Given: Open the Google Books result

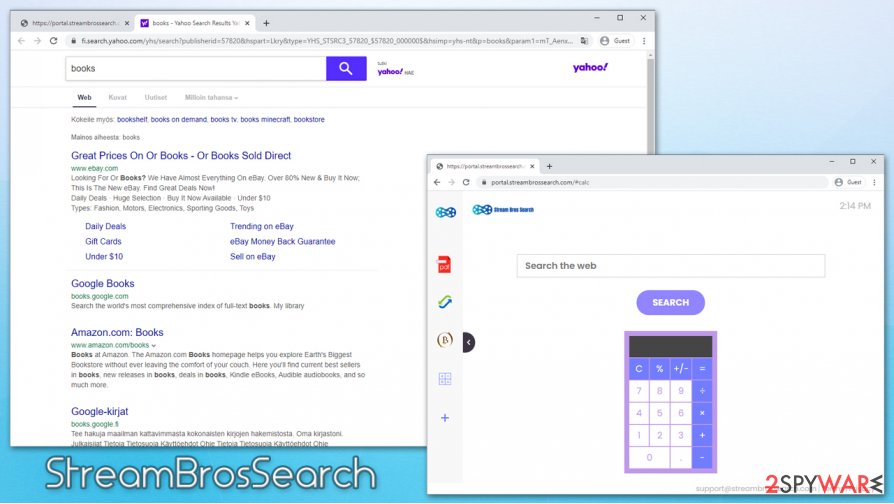Looking at the screenshot, I should pyautogui.click(x=103, y=283).
